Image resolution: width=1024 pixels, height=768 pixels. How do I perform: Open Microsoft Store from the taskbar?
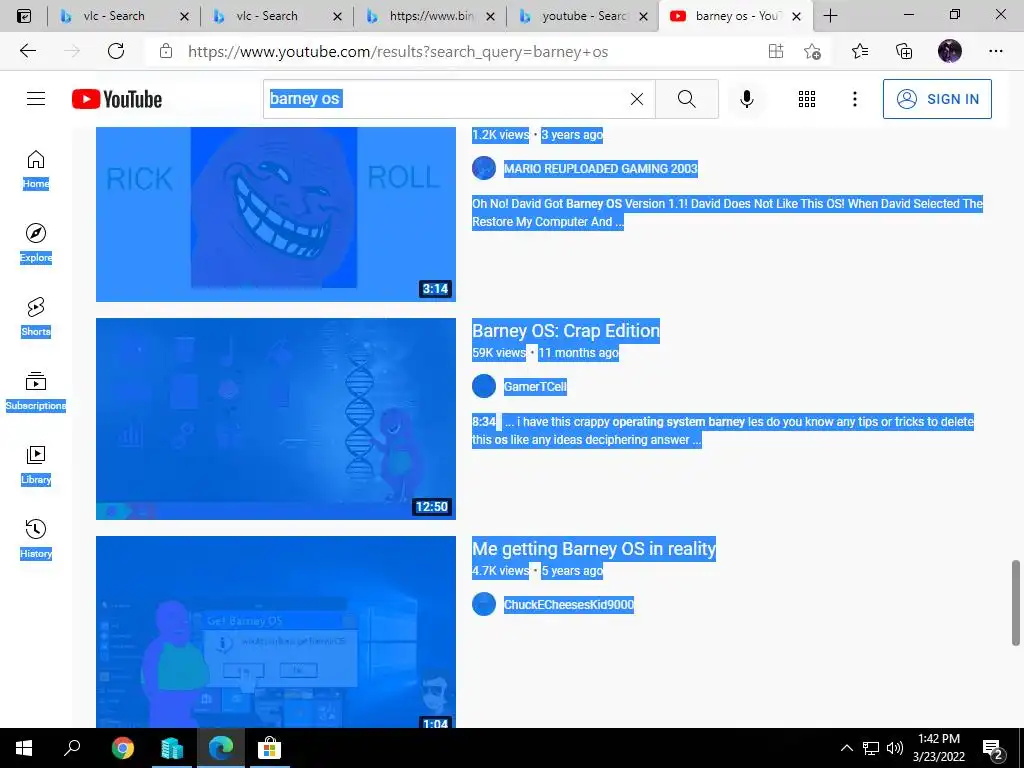269,748
